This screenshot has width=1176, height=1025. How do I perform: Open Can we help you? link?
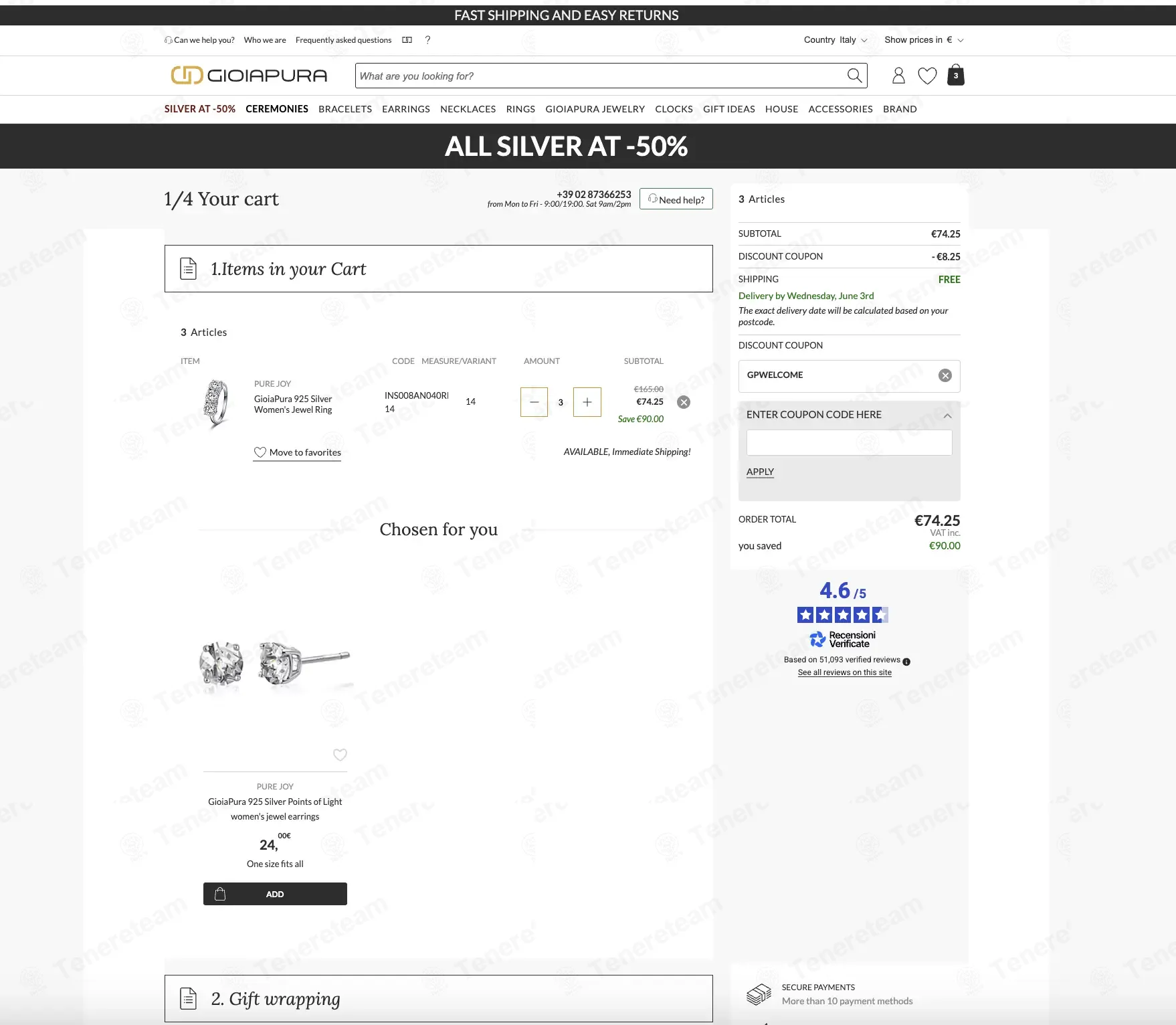click(x=199, y=40)
